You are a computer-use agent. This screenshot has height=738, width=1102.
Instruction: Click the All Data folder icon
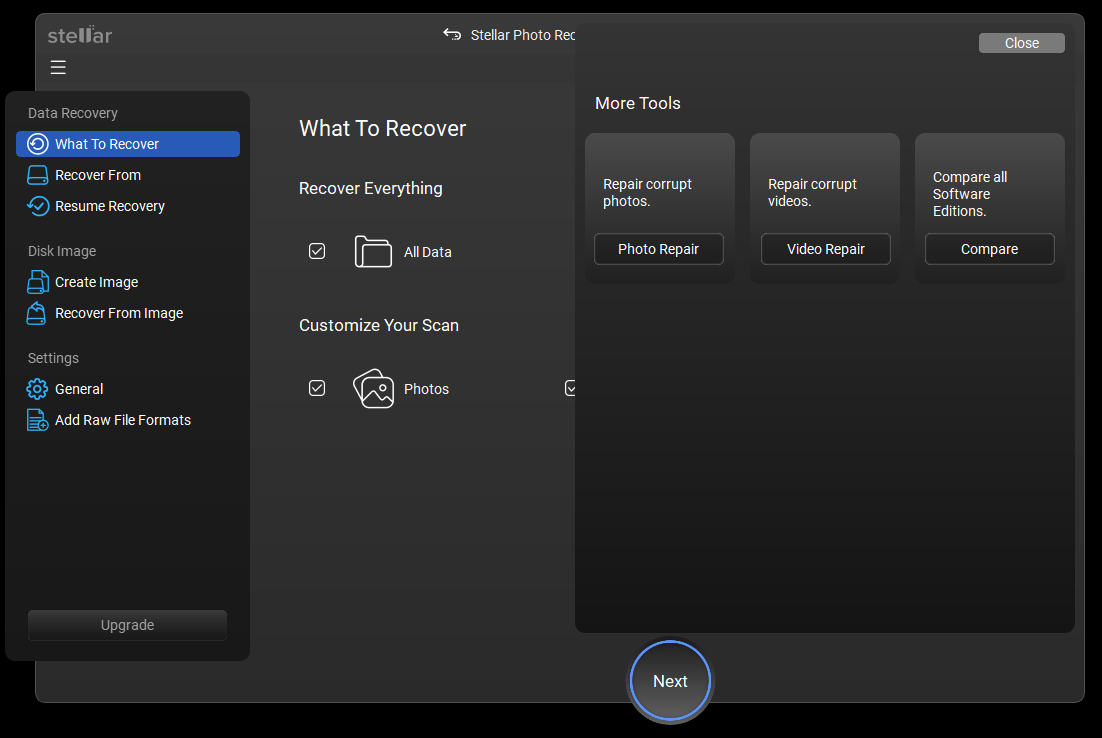(373, 252)
